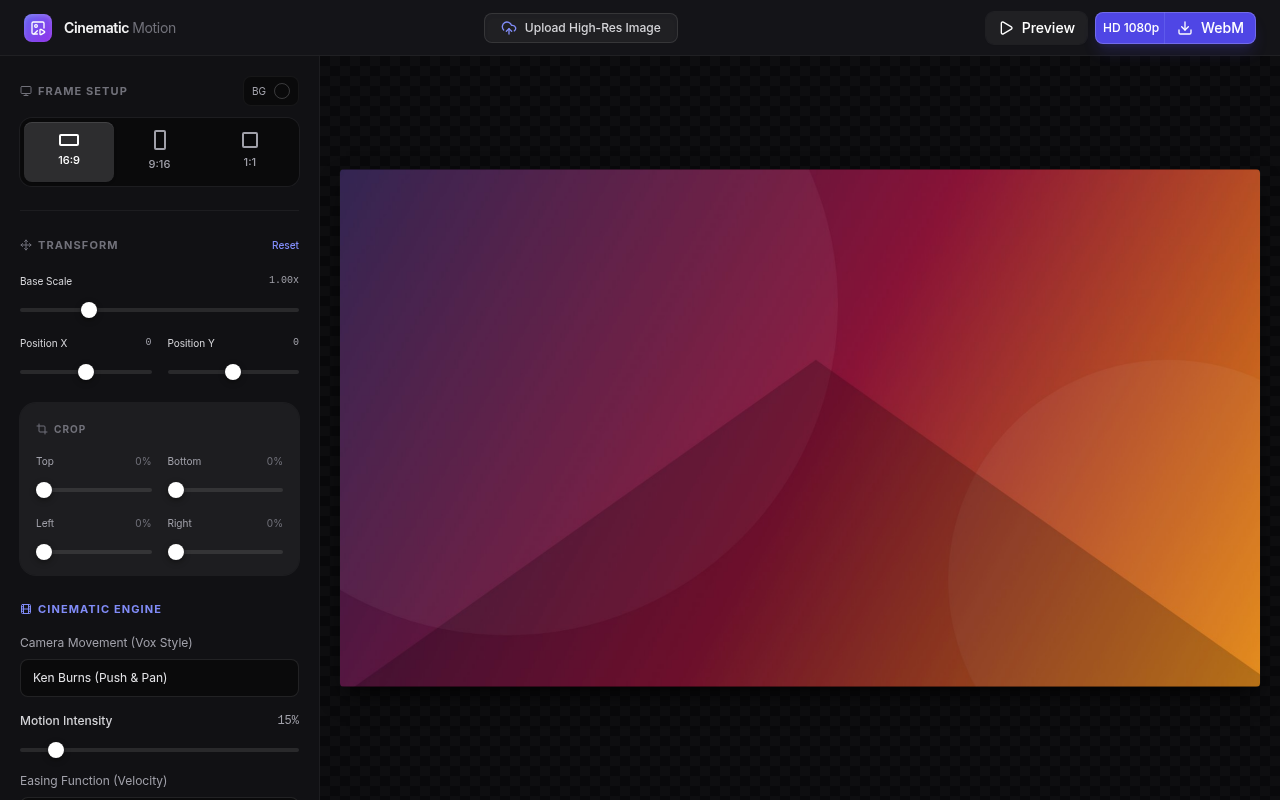Open the Camera Movement dropdown
The image size is (1280, 800).
[x=159, y=678]
